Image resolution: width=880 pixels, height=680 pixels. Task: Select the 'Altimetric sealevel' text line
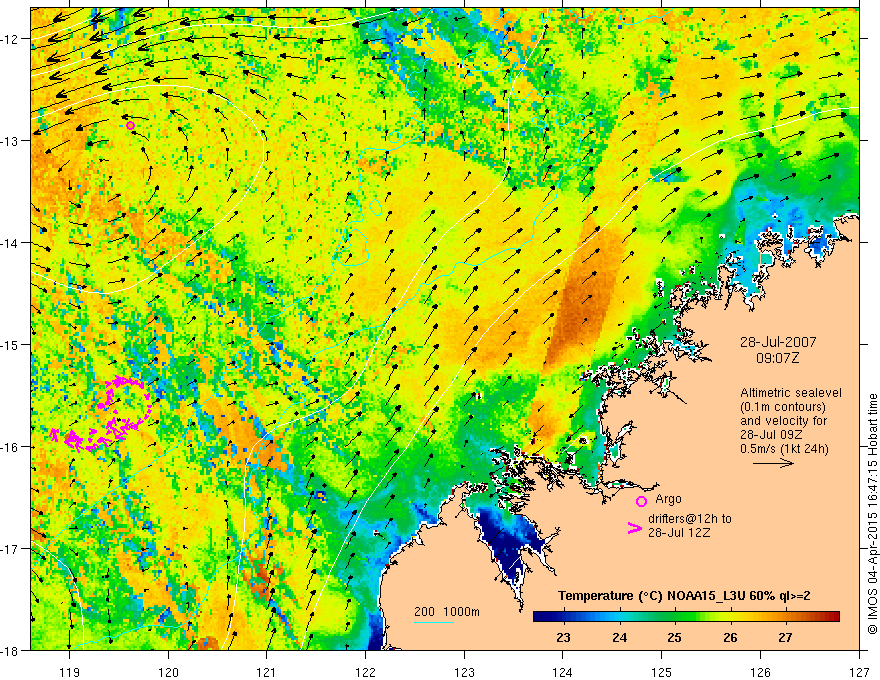pos(791,393)
